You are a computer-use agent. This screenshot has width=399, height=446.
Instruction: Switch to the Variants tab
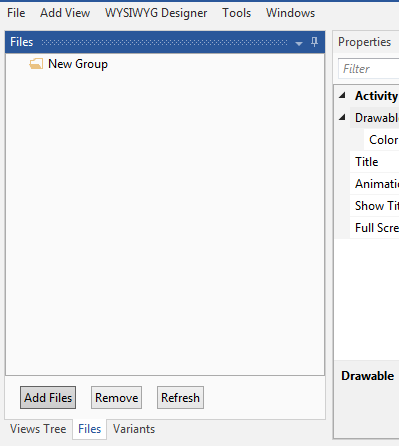(134, 429)
